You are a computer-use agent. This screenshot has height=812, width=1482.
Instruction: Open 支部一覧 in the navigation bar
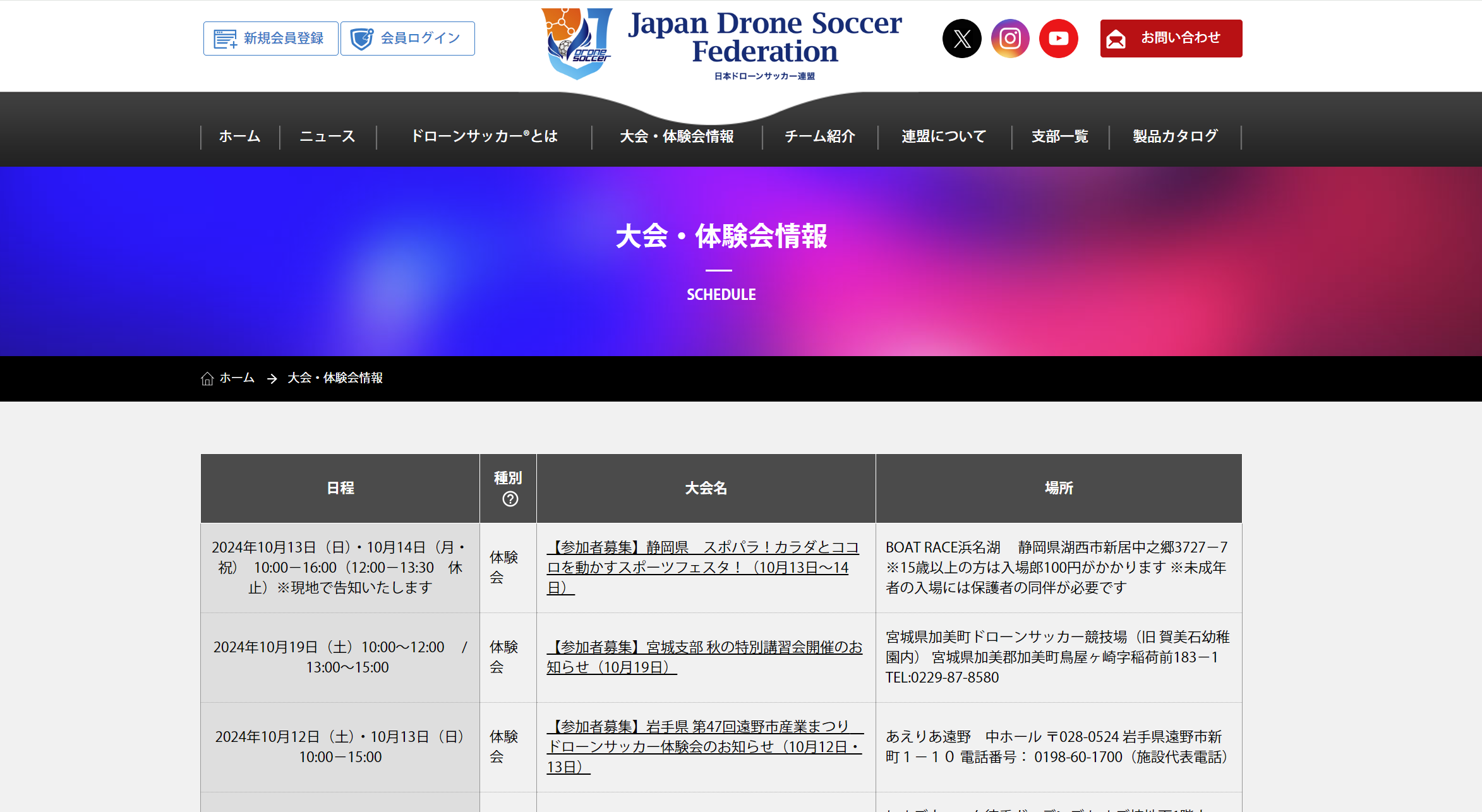(1060, 136)
